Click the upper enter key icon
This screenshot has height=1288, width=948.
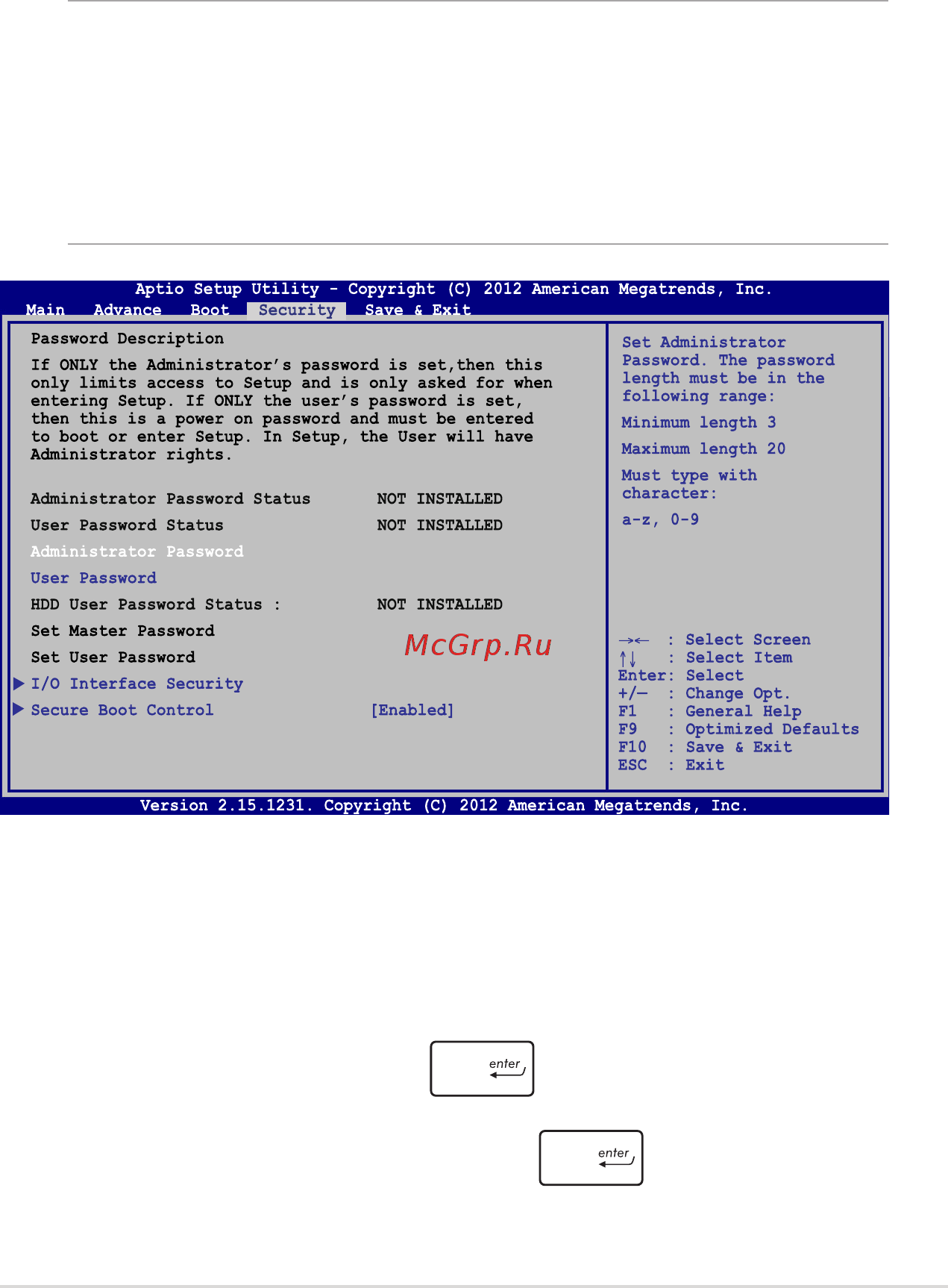(482, 1069)
